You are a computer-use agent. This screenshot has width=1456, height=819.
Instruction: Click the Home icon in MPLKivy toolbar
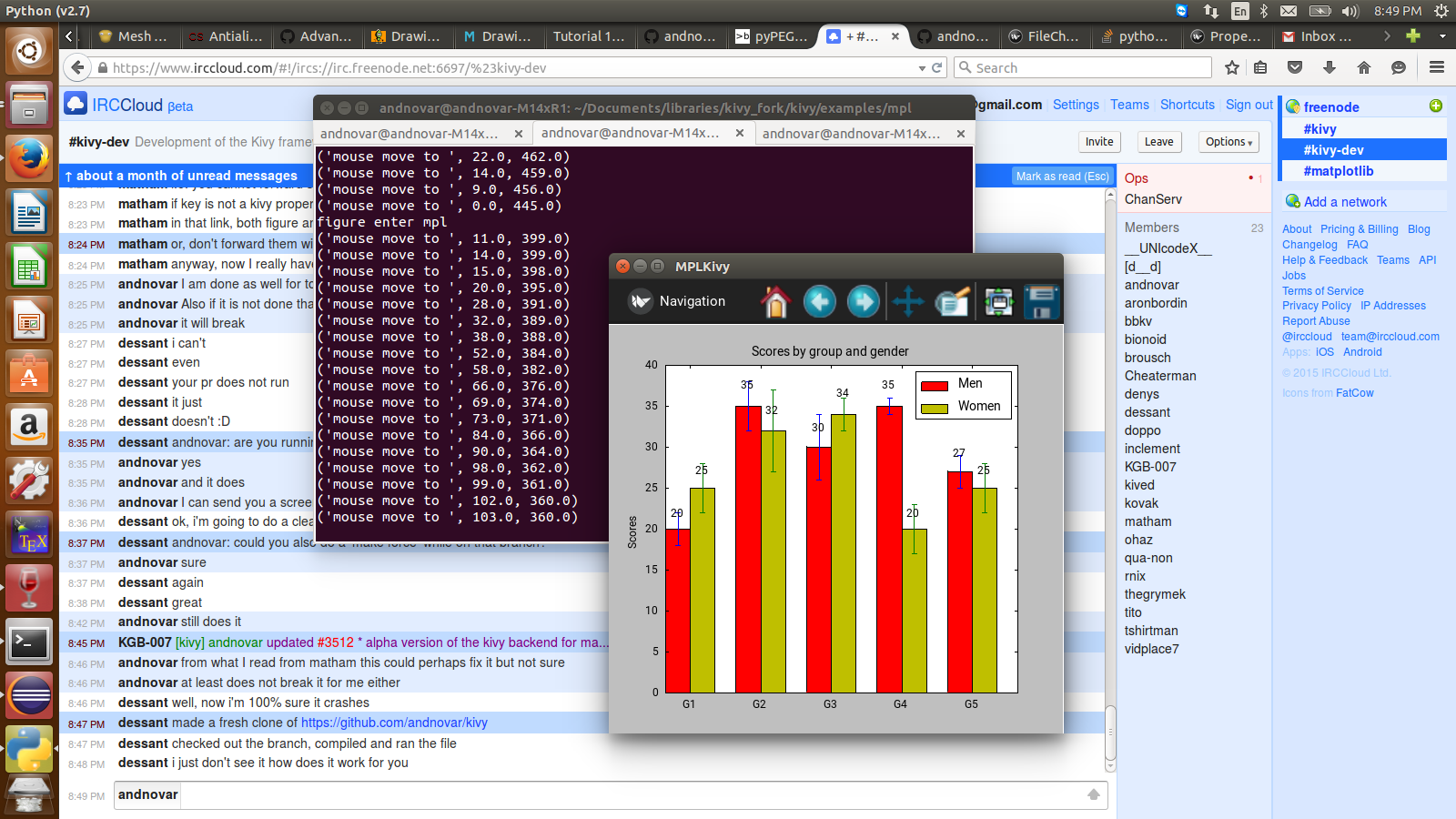775,301
